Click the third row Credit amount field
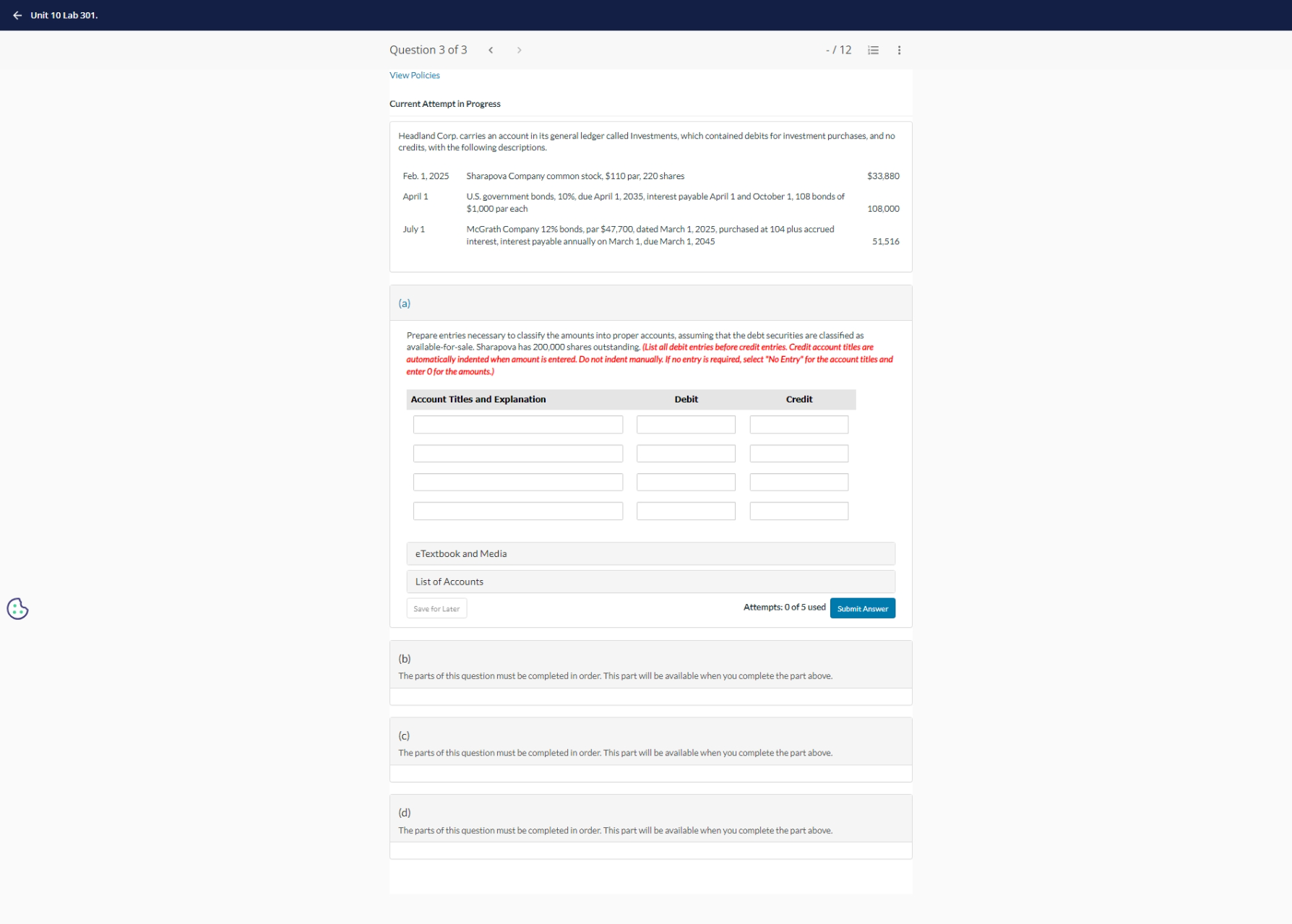 (799, 483)
